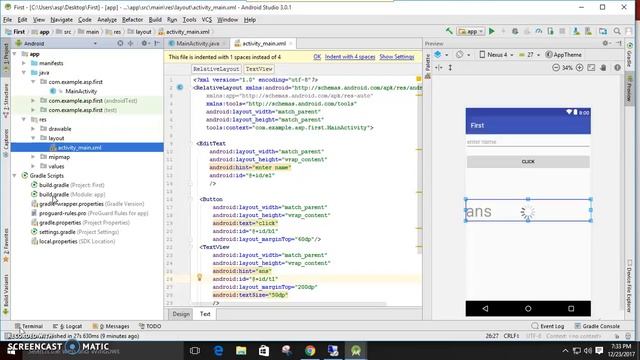Screen dimensions: 640x360
Task: Click the Debug app bug icon
Action: [515, 31]
